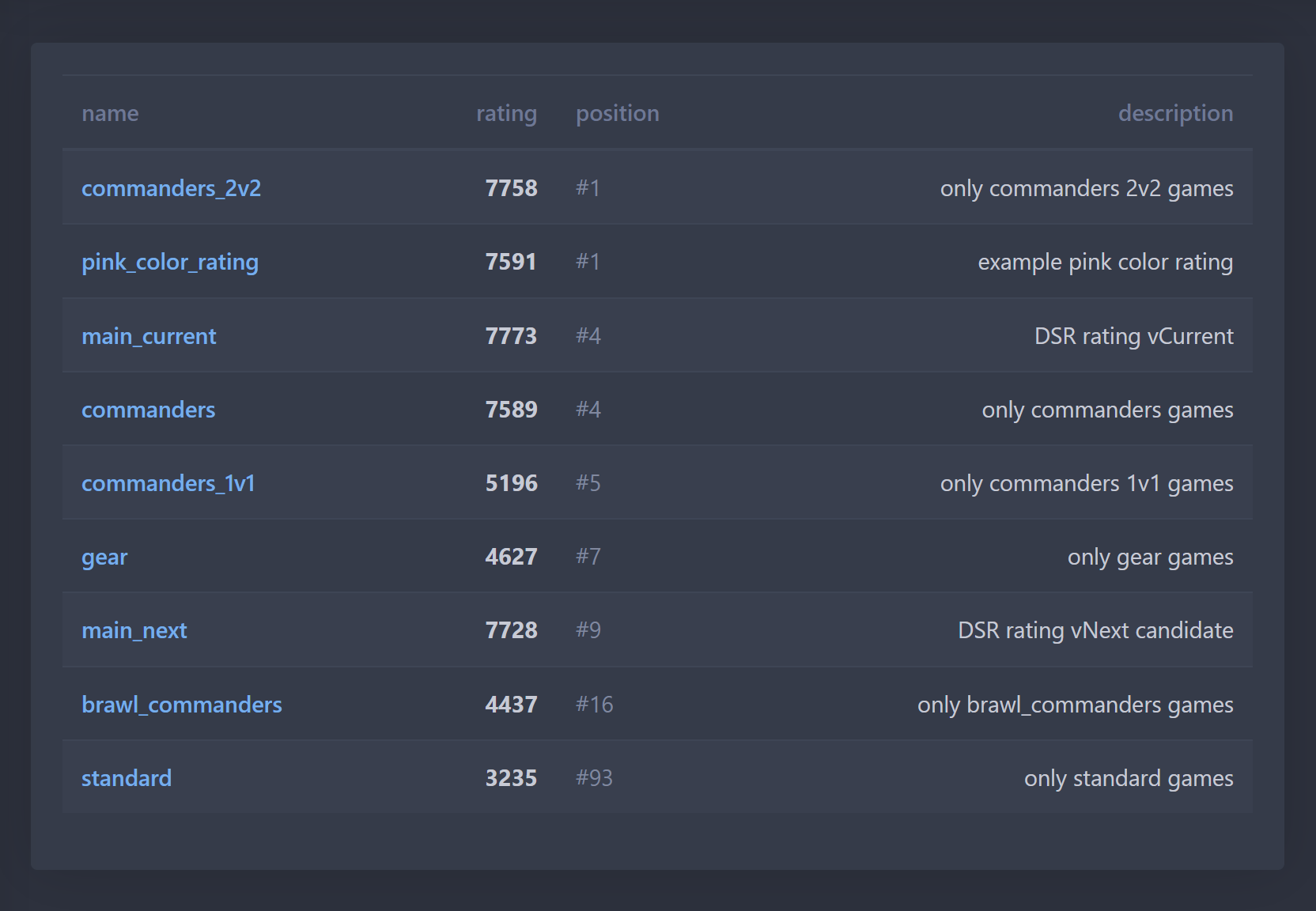The height and width of the screenshot is (911, 1316).
Task: Select the commanders_1v1 link
Action: click(x=168, y=483)
